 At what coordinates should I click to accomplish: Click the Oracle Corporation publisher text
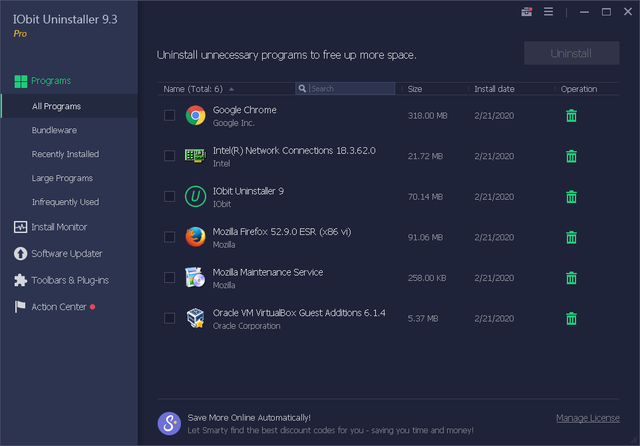point(247,326)
